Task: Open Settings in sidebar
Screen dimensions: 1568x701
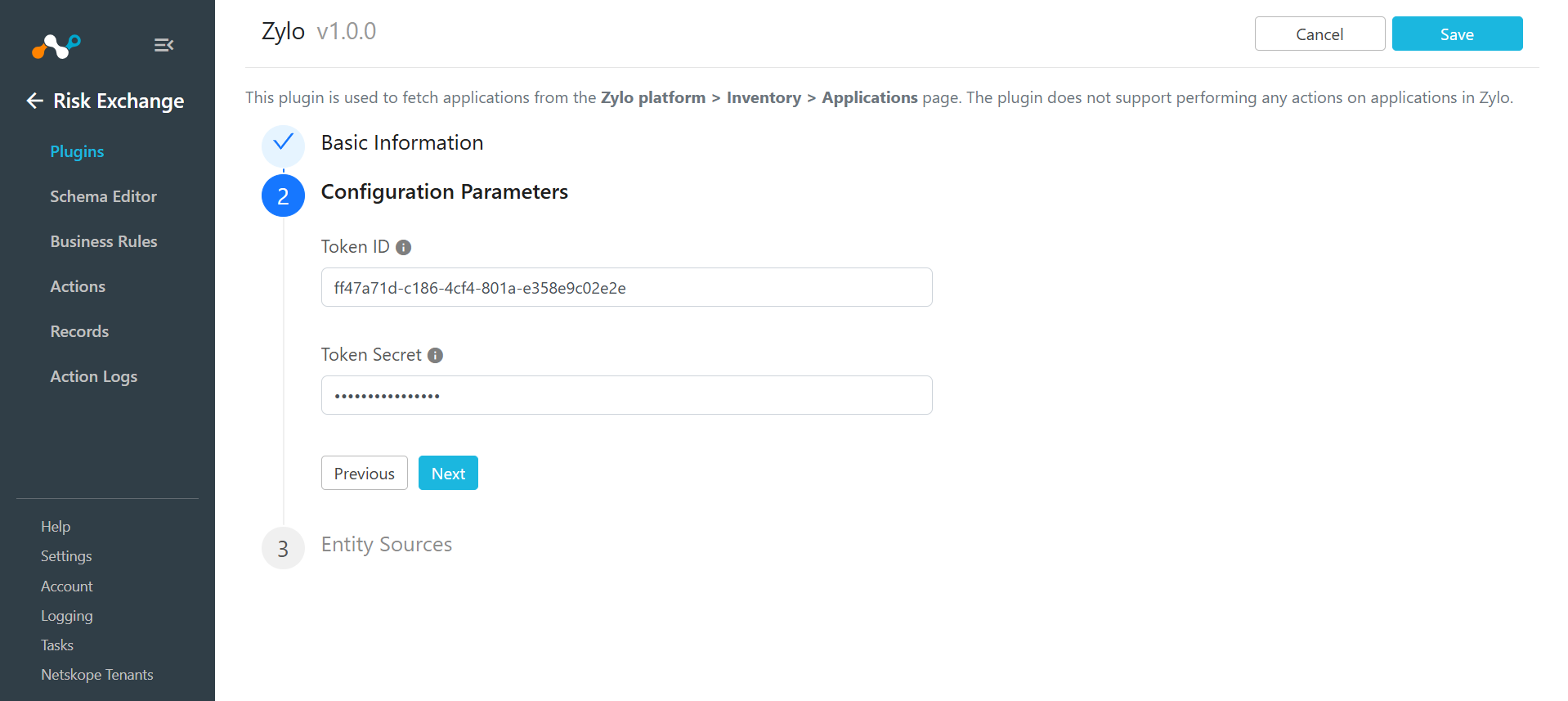Action: pos(66,556)
